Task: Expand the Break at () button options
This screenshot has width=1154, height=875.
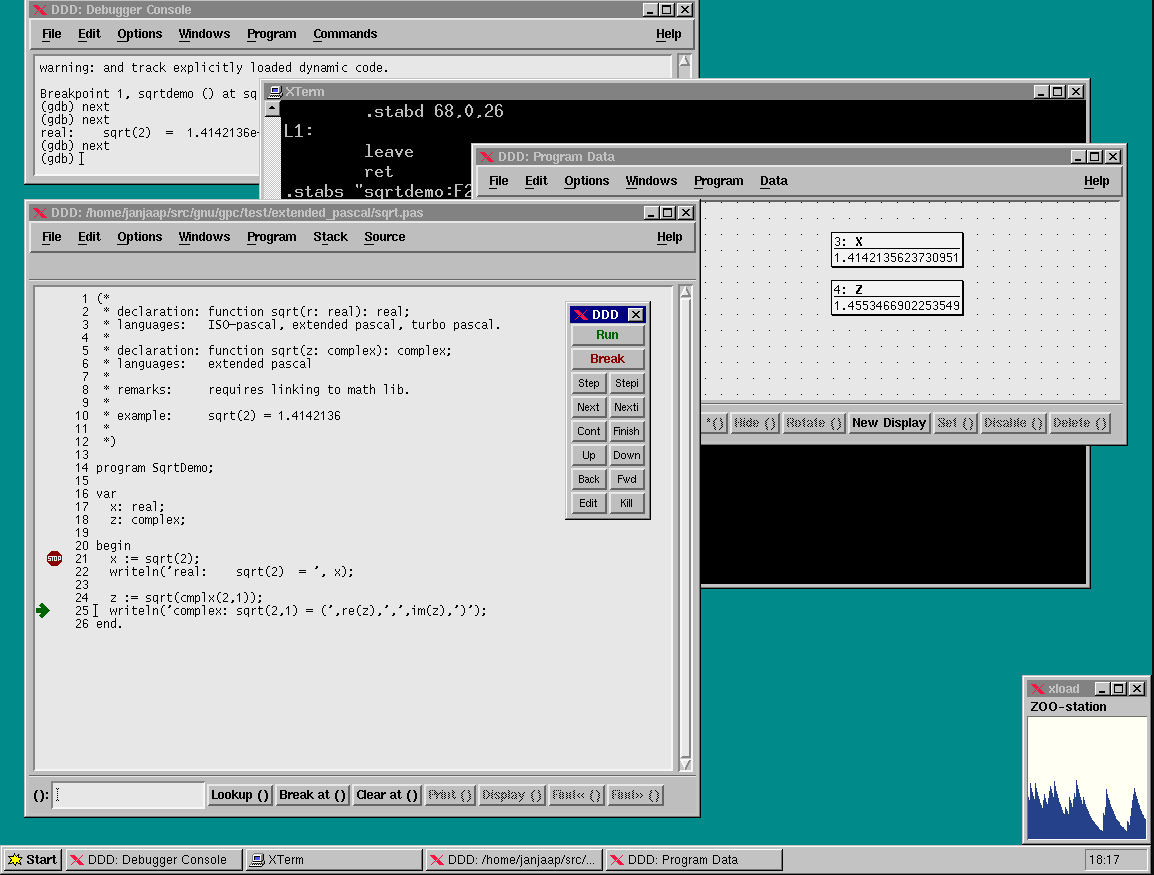Action: click(313, 795)
